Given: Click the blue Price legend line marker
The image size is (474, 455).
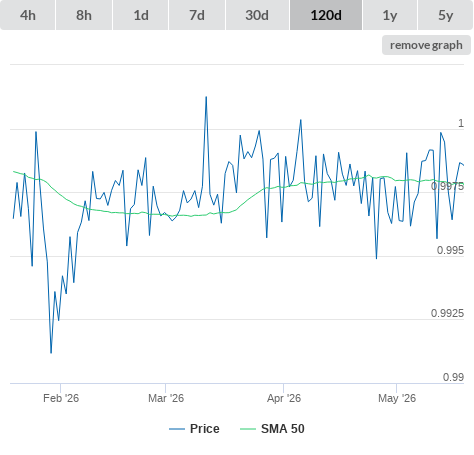Looking at the screenshot, I should (177, 429).
